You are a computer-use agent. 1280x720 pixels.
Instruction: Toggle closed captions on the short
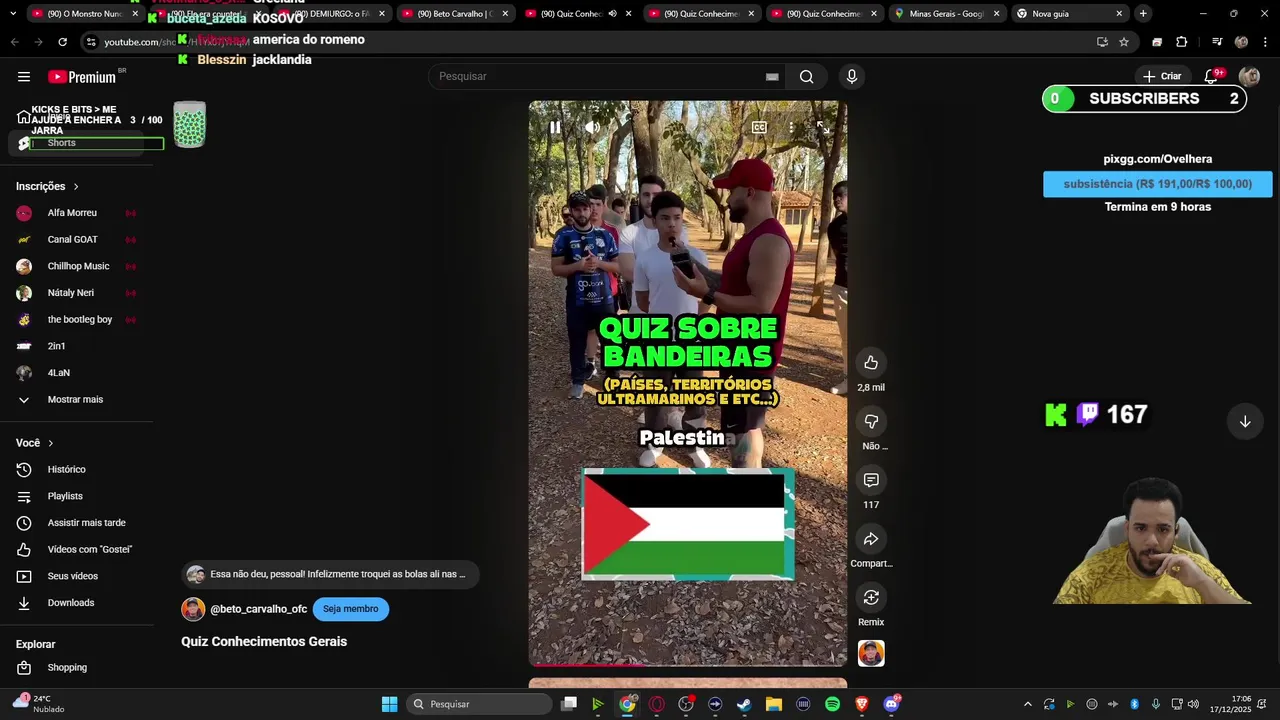759,127
